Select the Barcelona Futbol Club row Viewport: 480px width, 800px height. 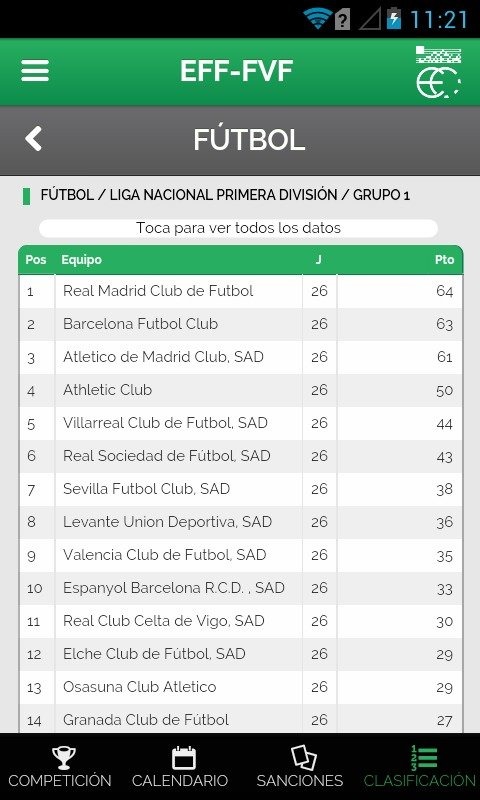(x=241, y=324)
